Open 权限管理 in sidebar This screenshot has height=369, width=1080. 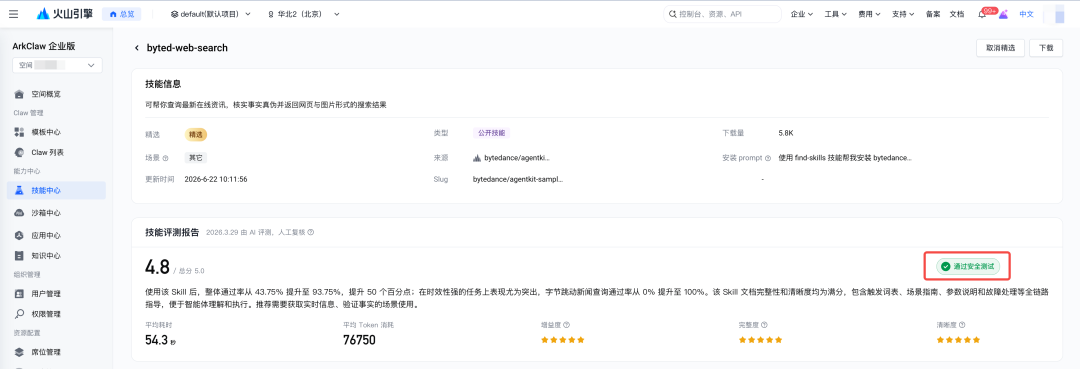(56, 314)
